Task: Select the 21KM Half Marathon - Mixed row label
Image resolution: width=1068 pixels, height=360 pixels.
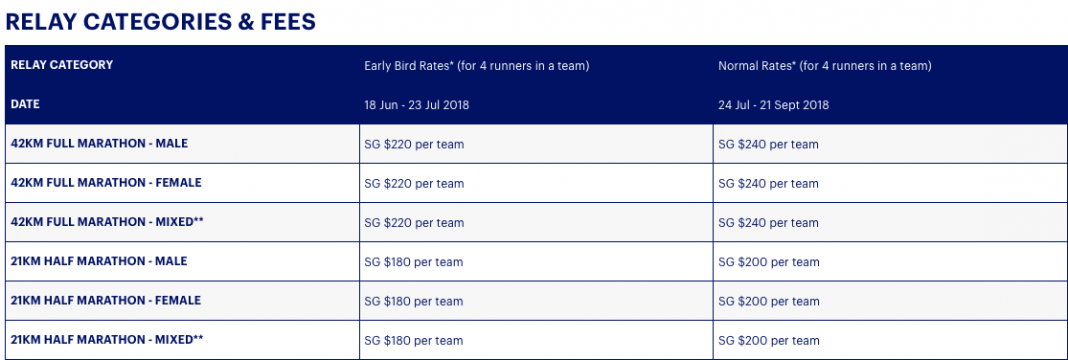Action: 107,340
